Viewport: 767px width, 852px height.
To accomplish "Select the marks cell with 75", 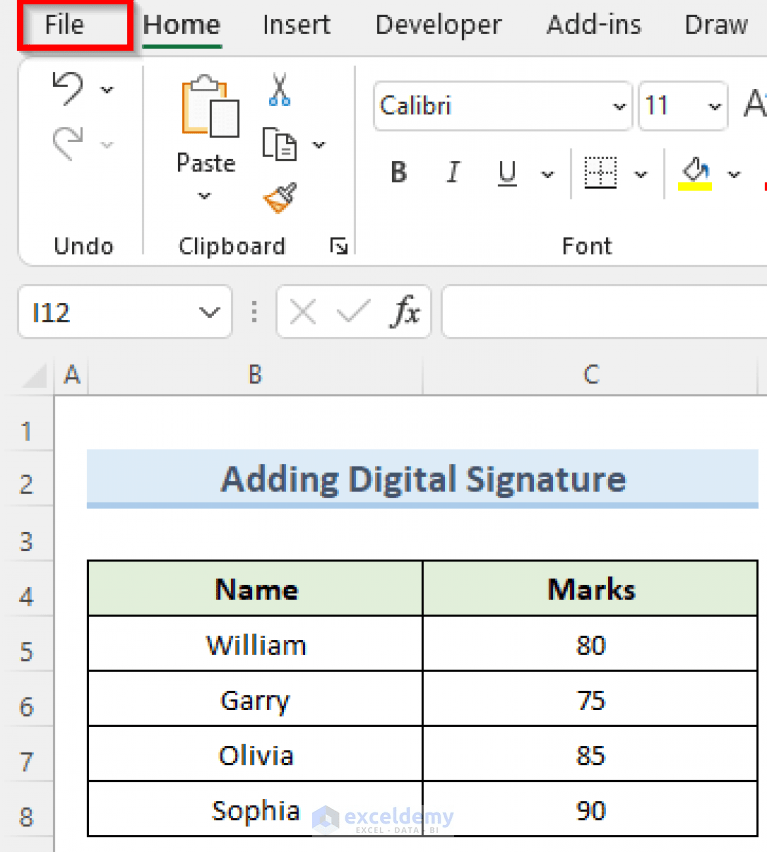I will click(x=590, y=700).
